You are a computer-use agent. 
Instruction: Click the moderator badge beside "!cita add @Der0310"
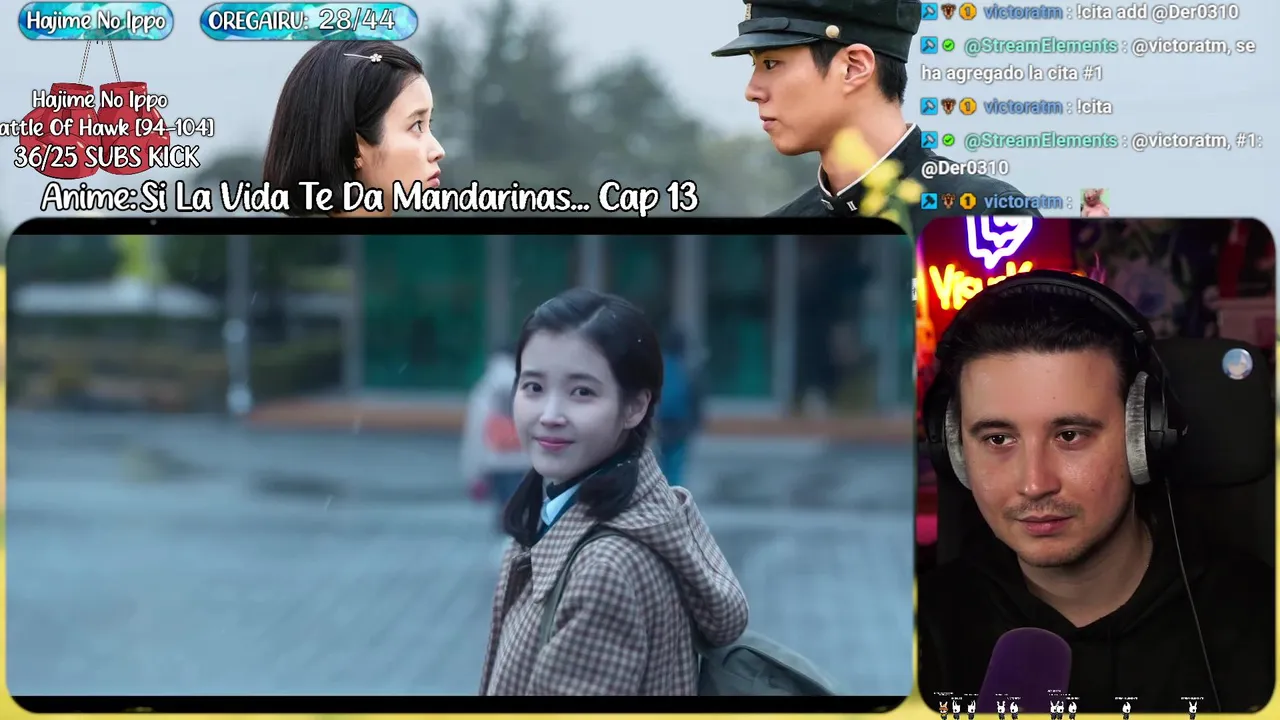(x=929, y=12)
